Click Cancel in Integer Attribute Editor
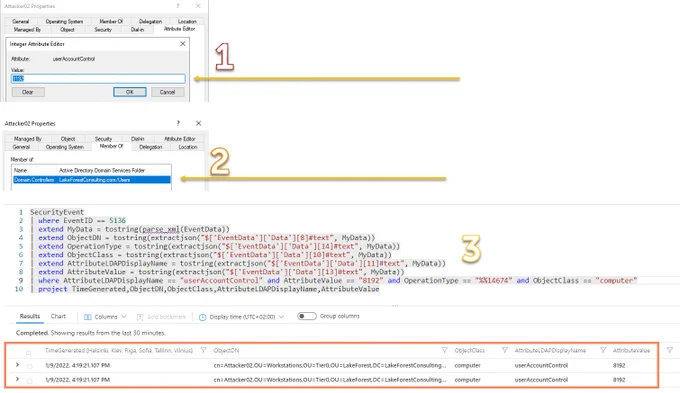Screen dimensions: 680x393 point(167,92)
